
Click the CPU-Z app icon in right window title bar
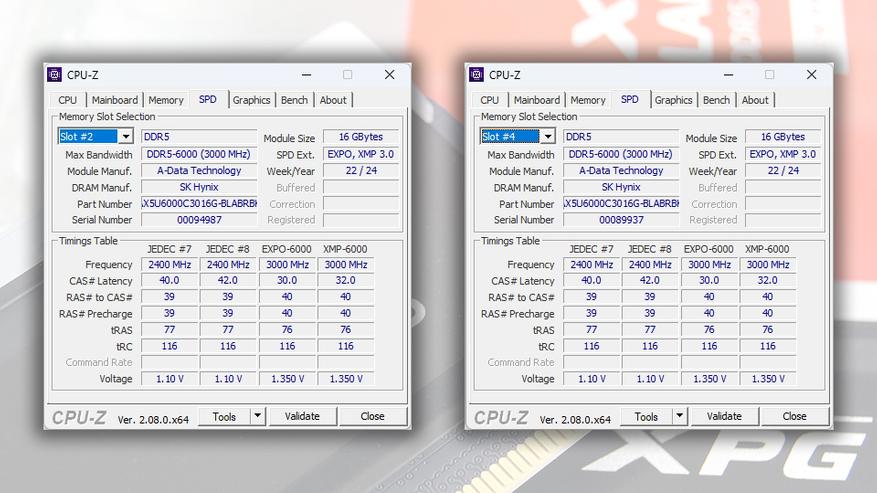point(477,74)
